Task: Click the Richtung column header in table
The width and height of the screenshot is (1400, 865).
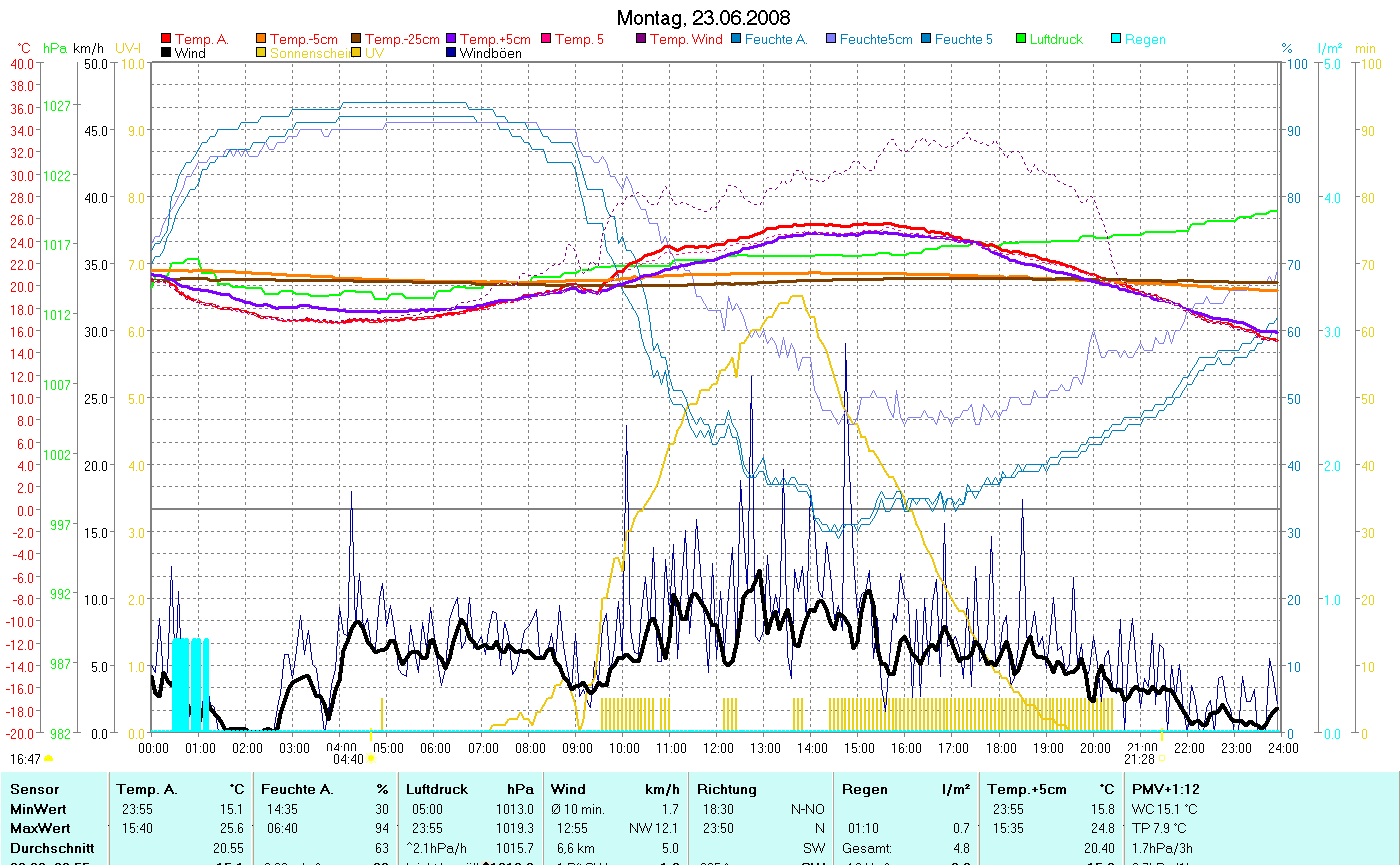Action: [727, 789]
